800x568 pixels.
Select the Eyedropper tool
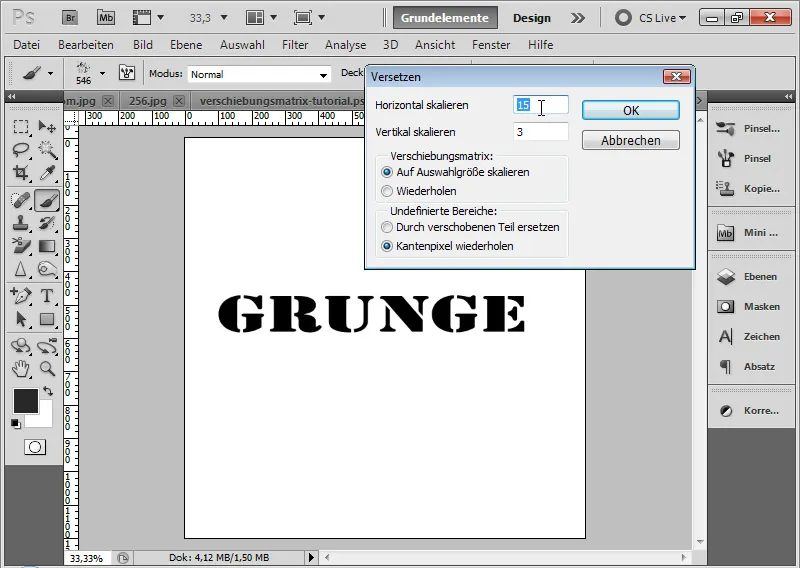47,173
